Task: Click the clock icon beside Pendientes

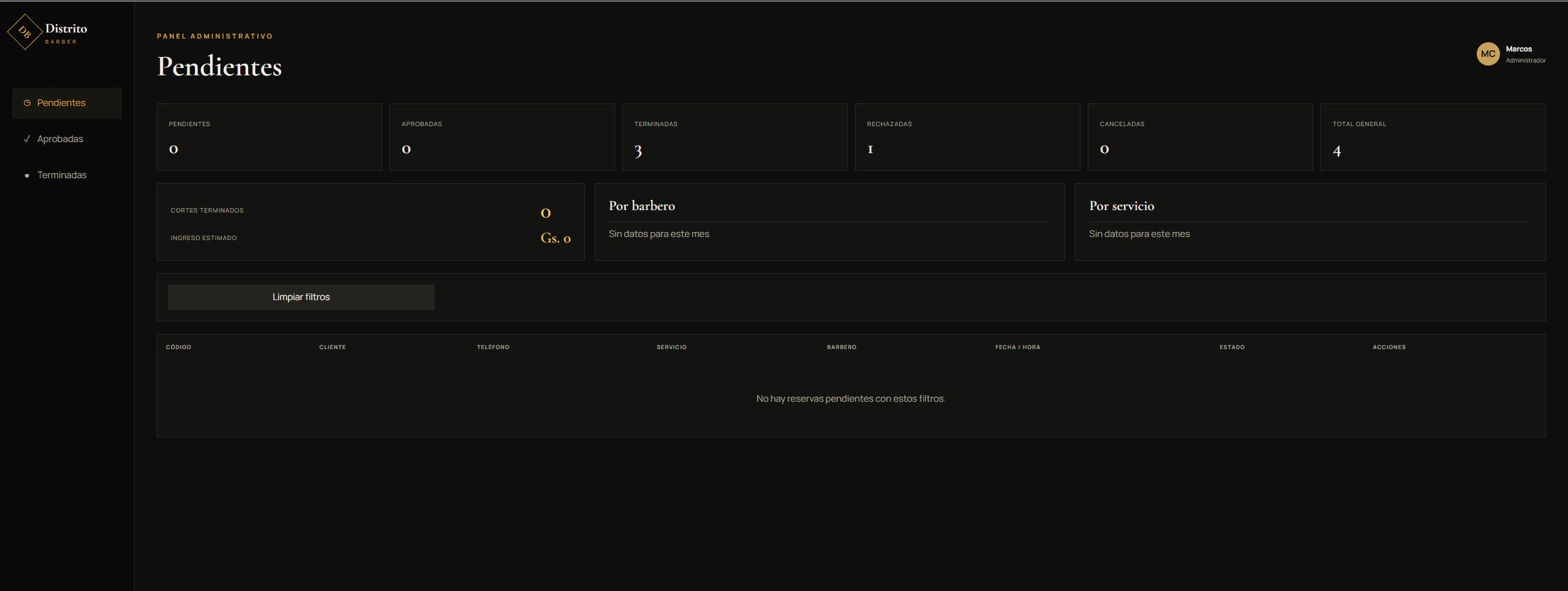Action: tap(27, 103)
